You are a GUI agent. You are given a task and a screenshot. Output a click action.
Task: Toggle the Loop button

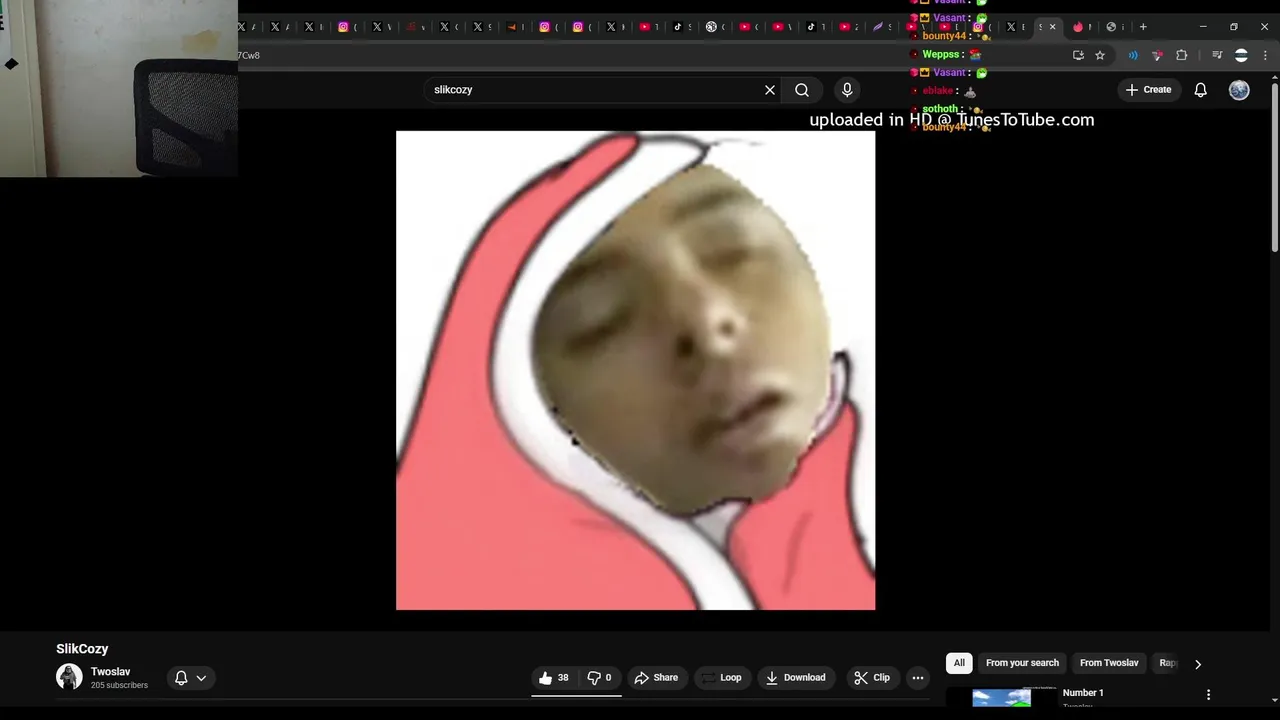coord(722,678)
